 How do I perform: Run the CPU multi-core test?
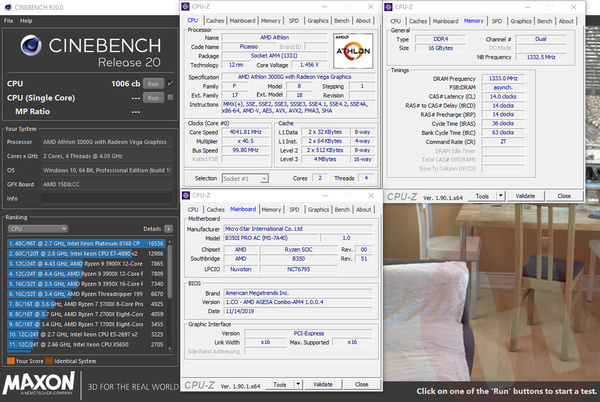(153, 83)
